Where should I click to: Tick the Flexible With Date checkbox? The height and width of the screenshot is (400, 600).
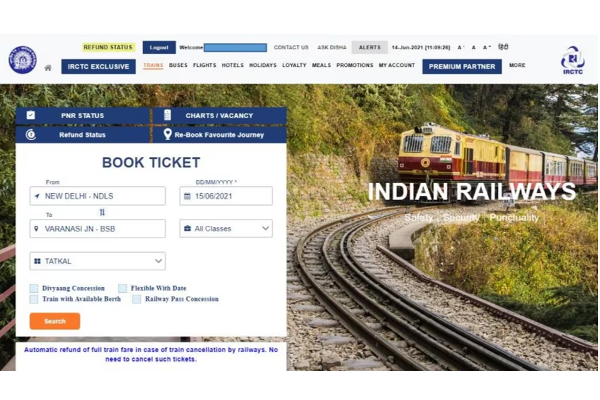coord(122,288)
